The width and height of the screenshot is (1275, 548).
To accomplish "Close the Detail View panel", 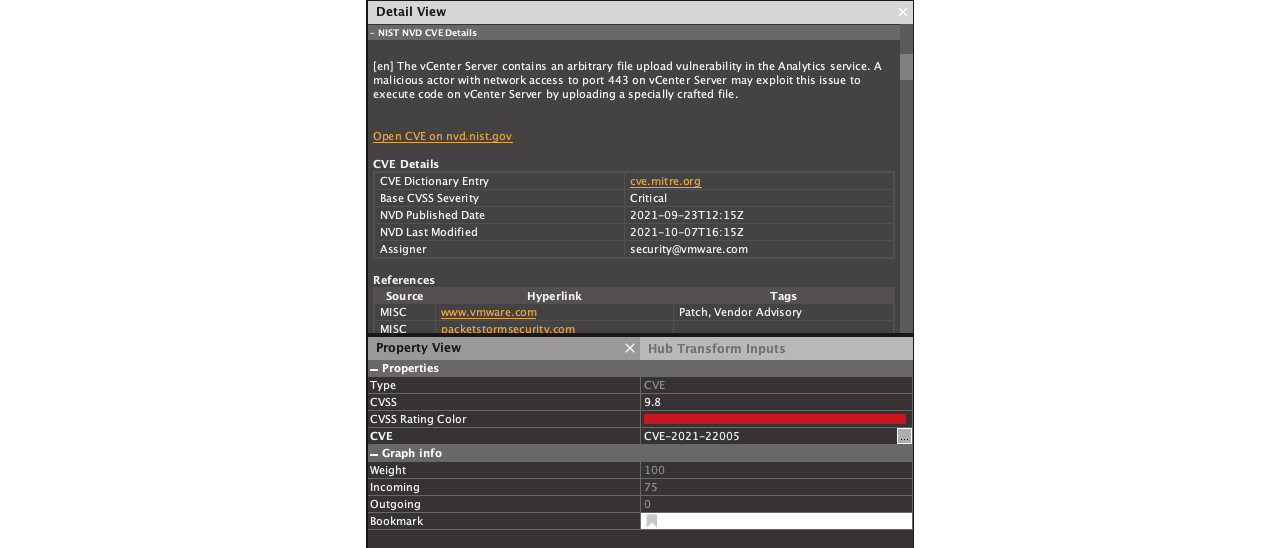I will 903,12.
